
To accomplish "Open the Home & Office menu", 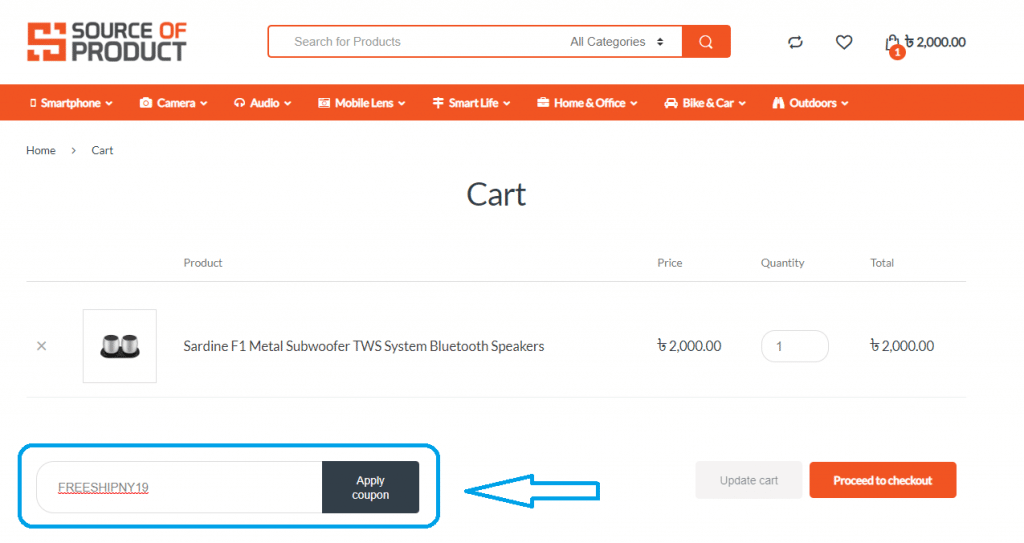I will (x=587, y=103).
